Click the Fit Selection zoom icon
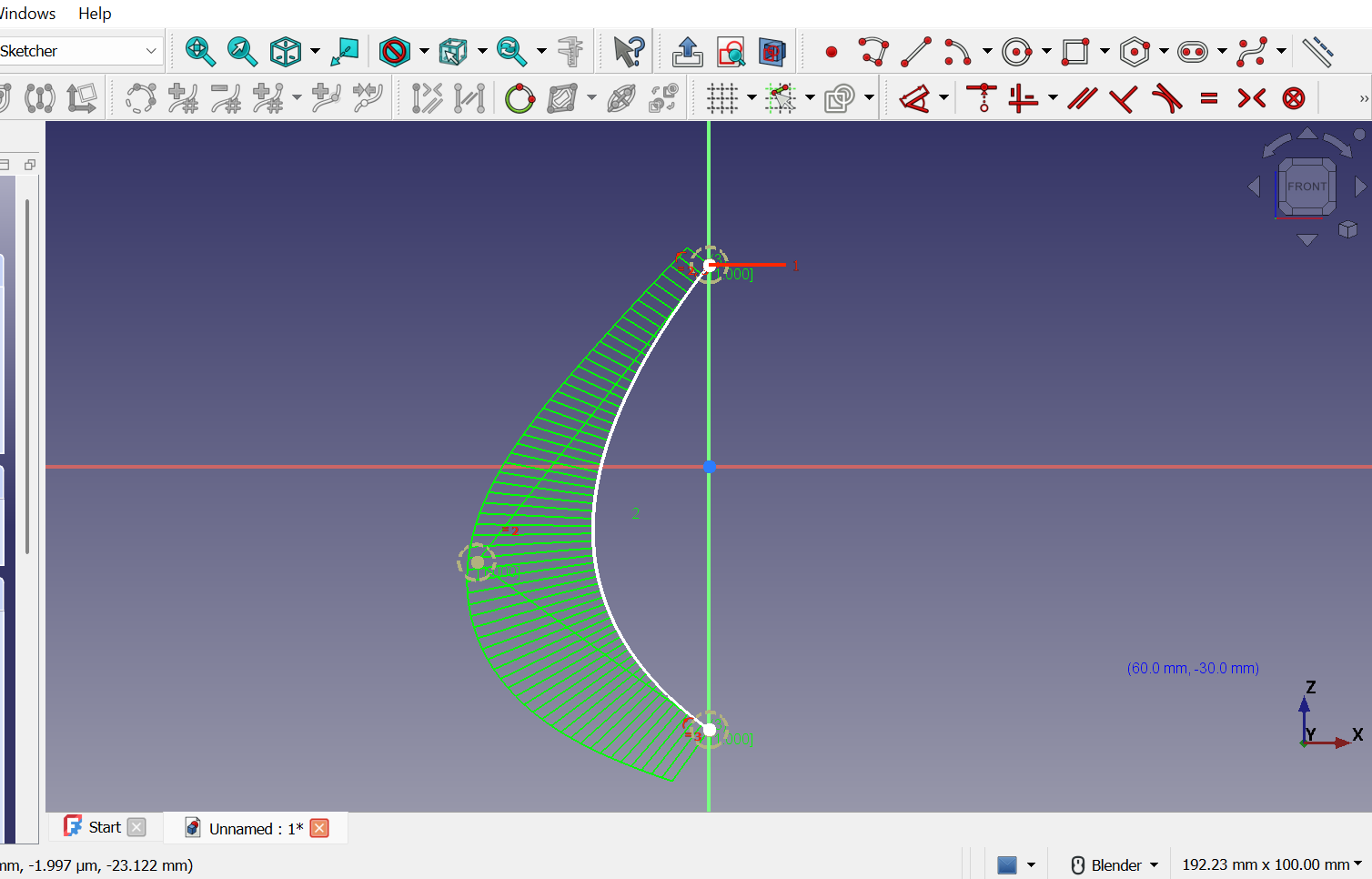Screen dimensions: 1372x879 point(242,51)
